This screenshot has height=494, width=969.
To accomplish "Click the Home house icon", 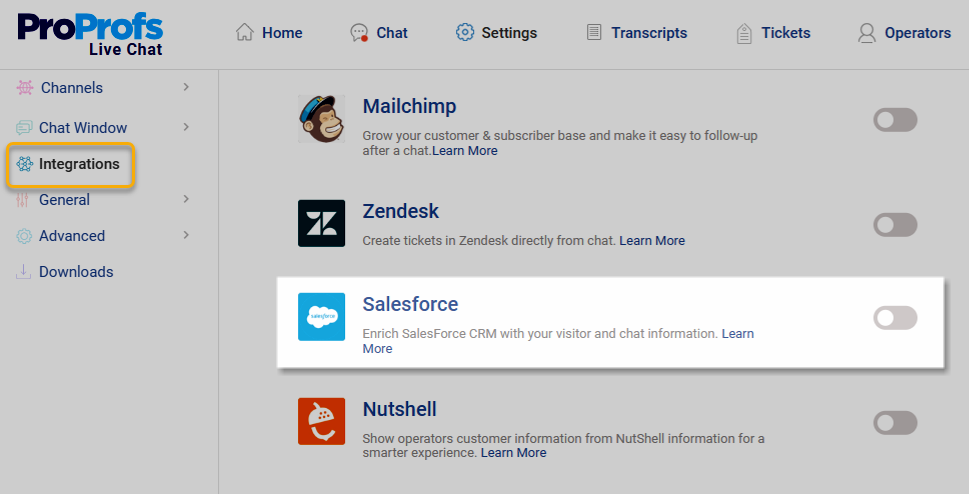I will click(244, 32).
